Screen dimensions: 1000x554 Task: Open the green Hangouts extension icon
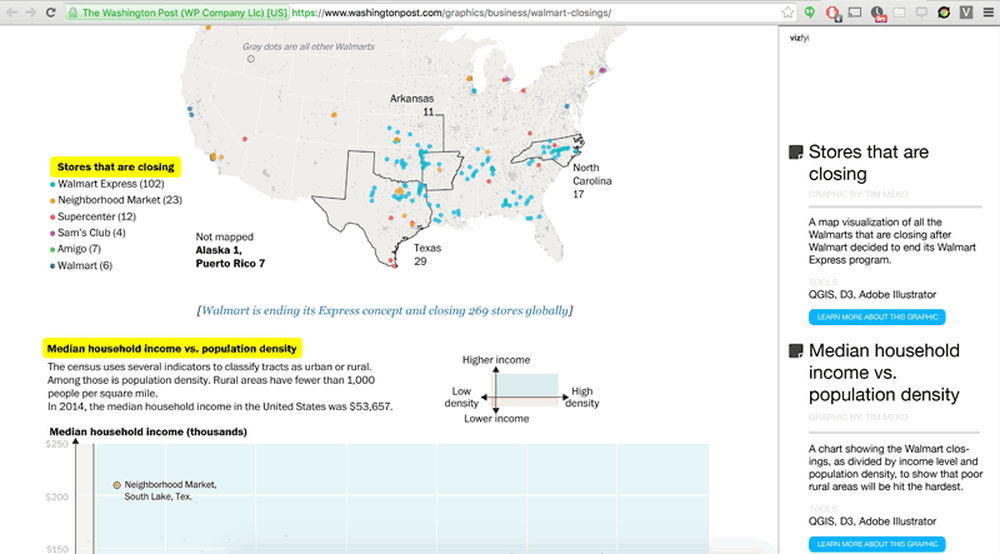coord(810,13)
